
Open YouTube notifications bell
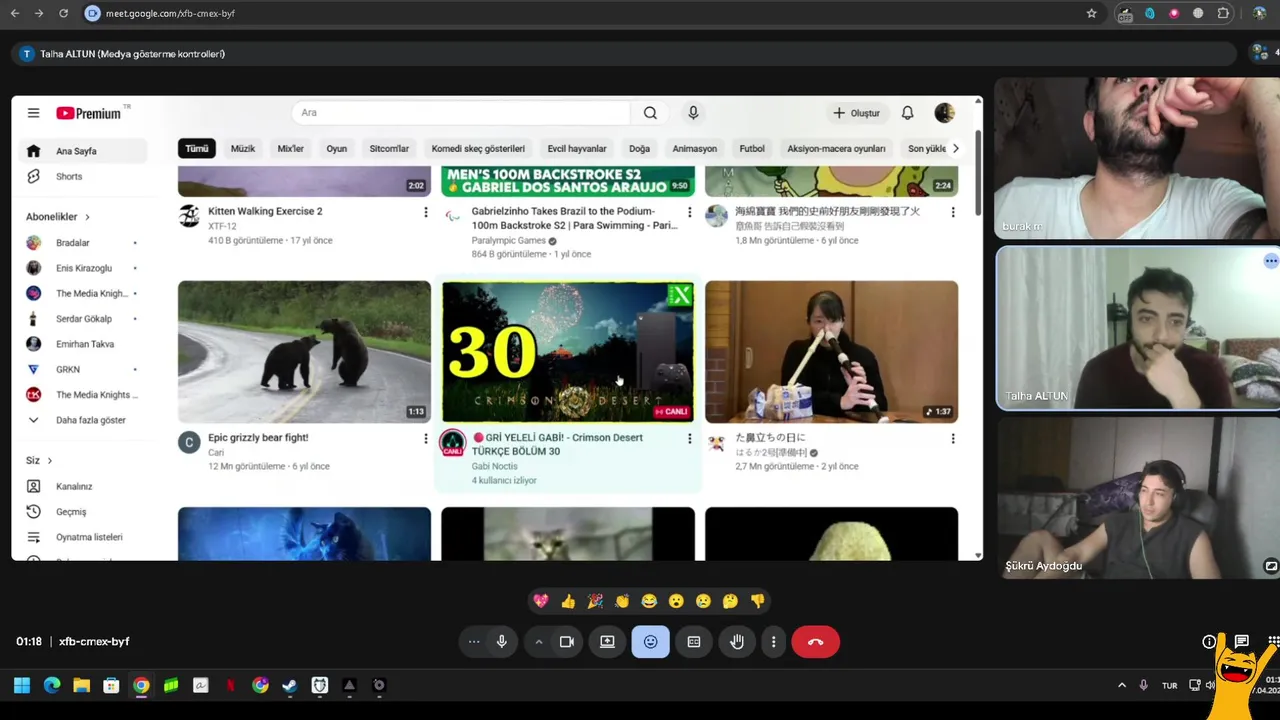(907, 113)
